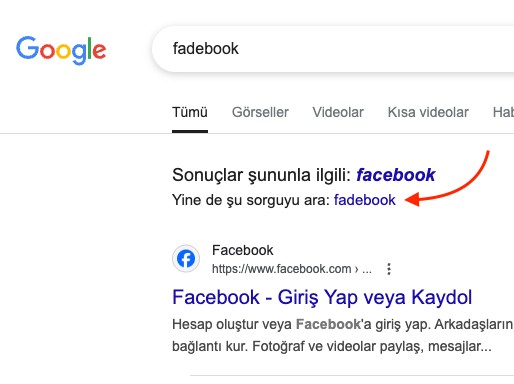Select the Facebook favicon circle icon
The width and height of the screenshot is (514, 384).
click(186, 259)
